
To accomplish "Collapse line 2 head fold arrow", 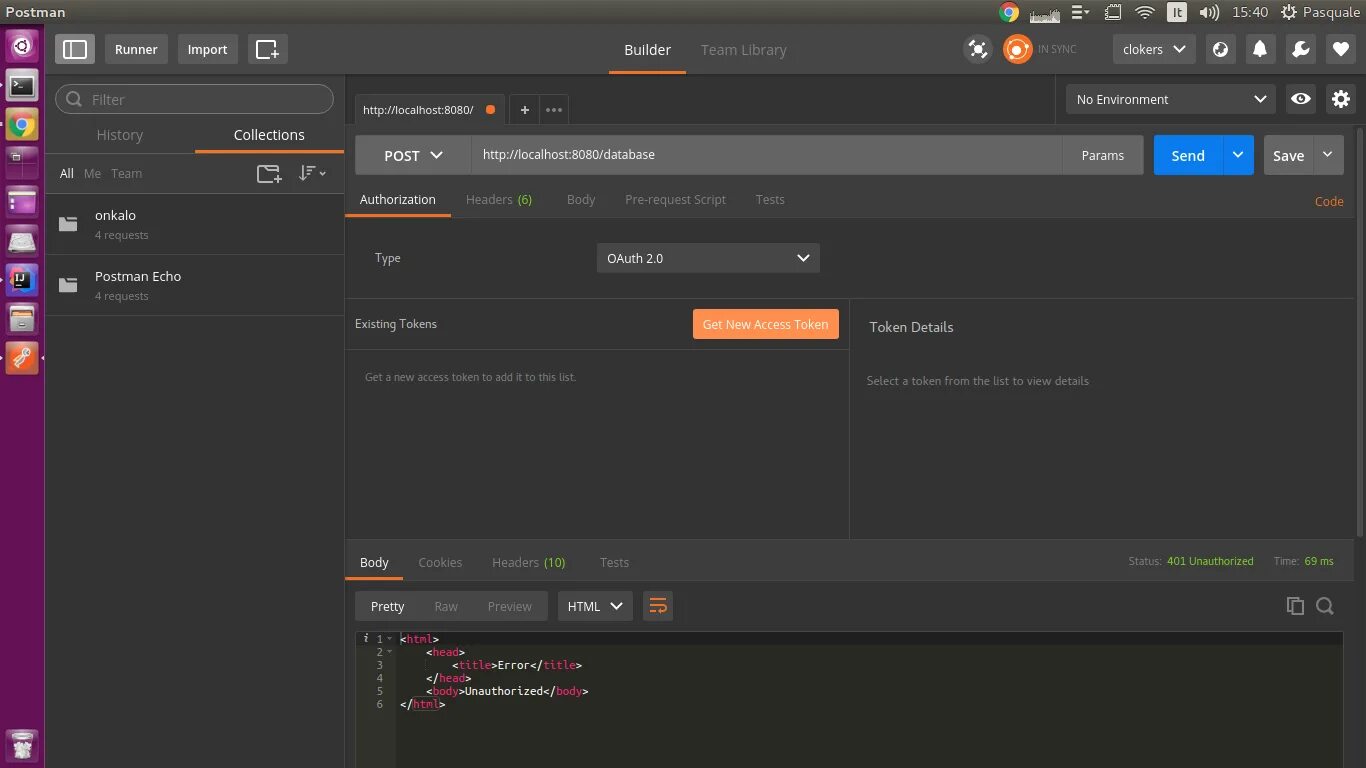I will [390, 652].
